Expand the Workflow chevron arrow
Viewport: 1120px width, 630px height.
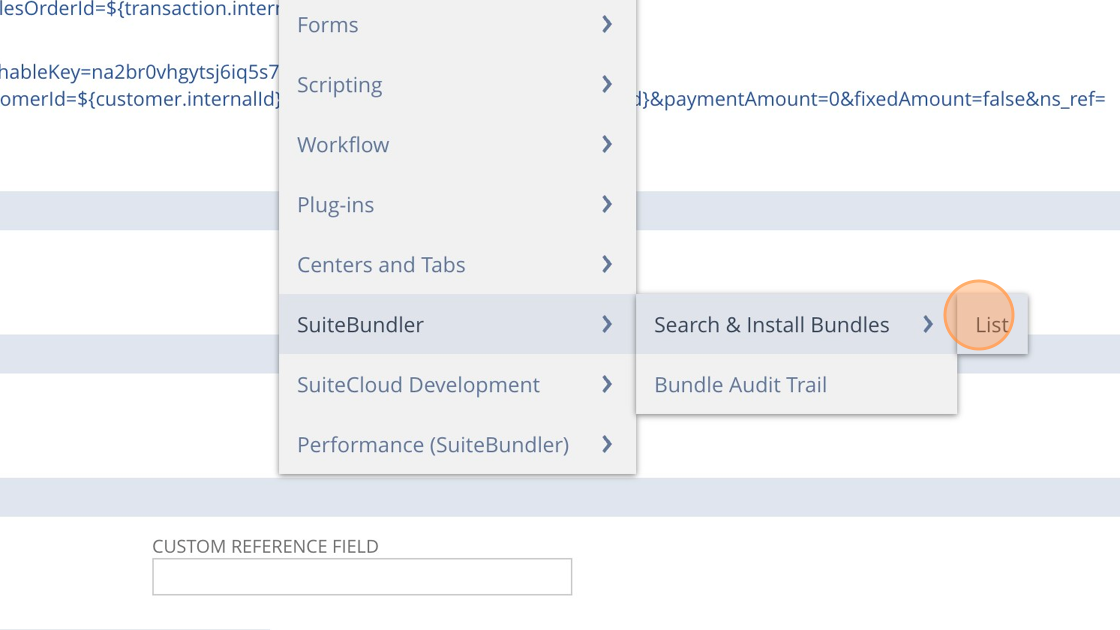(607, 144)
